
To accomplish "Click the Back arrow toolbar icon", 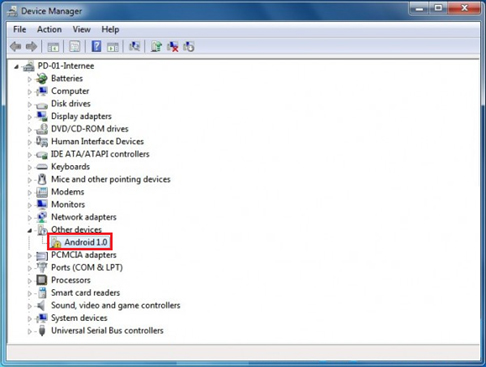I will (16, 46).
